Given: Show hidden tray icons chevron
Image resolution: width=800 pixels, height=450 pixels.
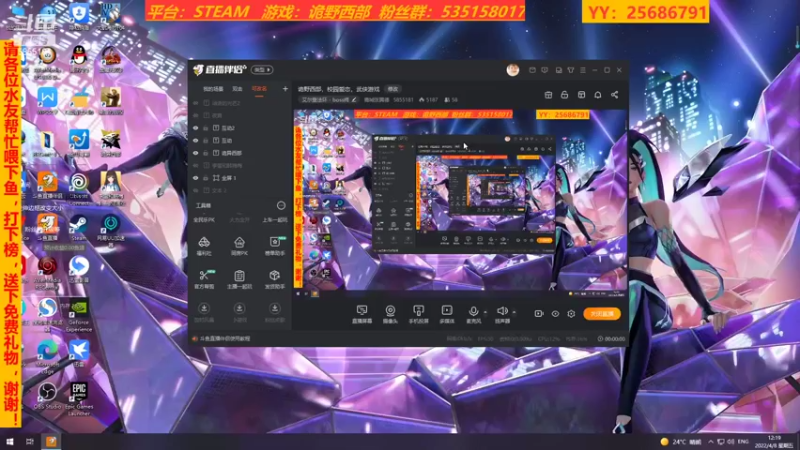Looking at the screenshot, I should click(x=710, y=442).
